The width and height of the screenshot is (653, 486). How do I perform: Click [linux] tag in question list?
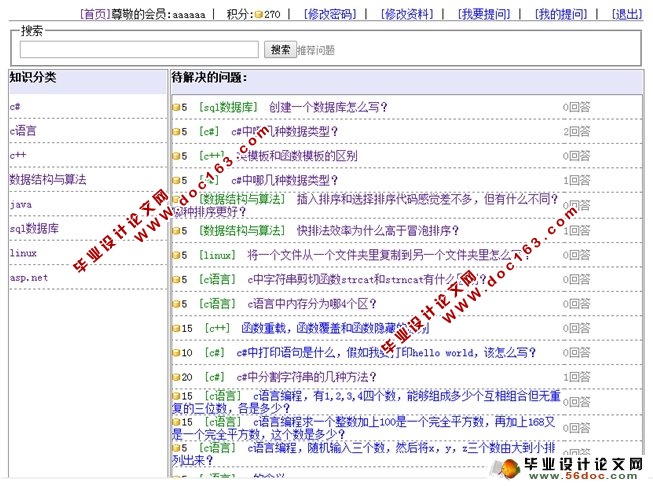coord(217,254)
